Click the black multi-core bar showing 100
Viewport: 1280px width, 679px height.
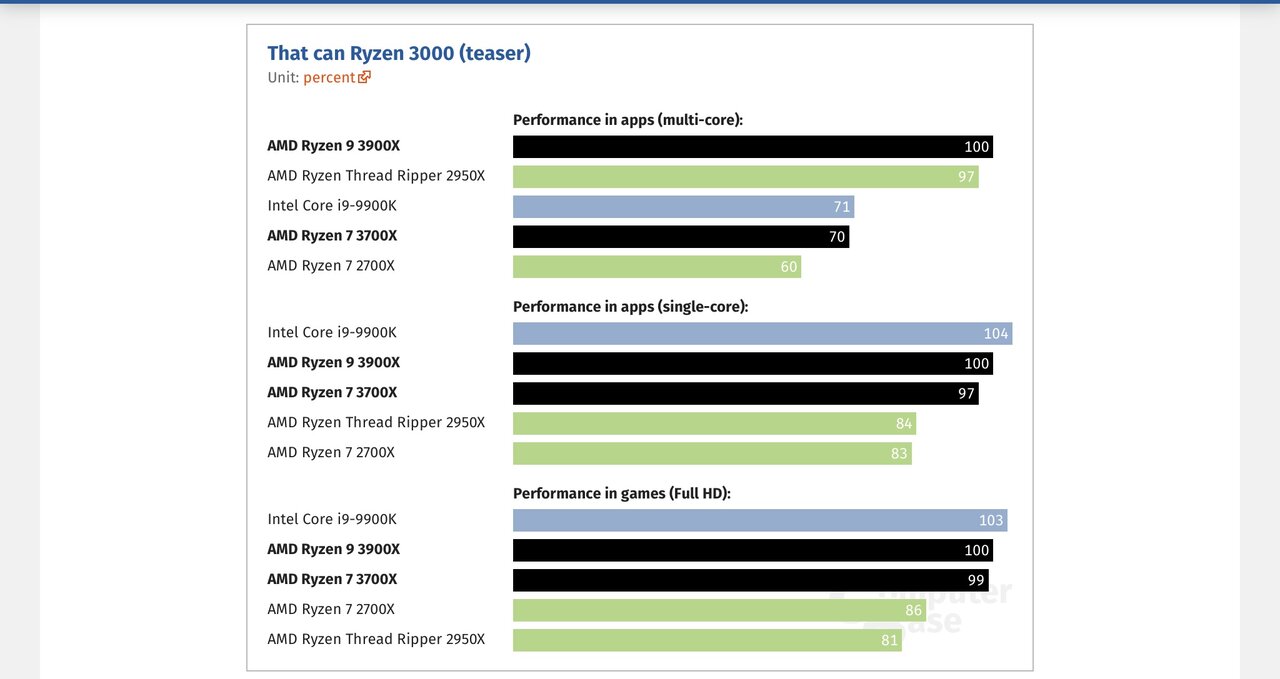coord(753,147)
